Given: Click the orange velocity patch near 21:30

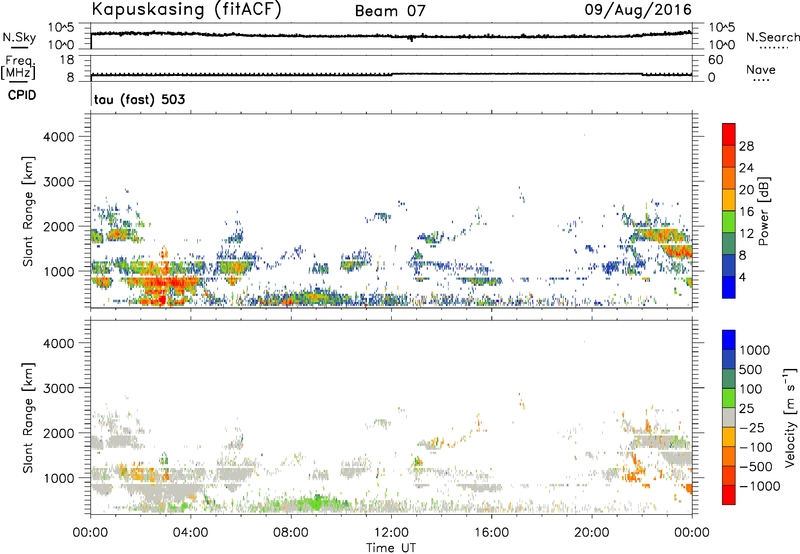Looking at the screenshot, I should [635, 472].
